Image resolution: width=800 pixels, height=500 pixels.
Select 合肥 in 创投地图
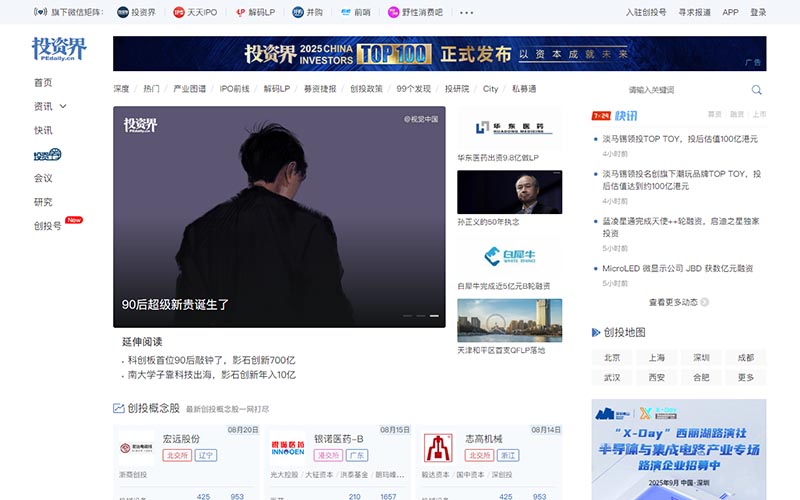pyautogui.click(x=701, y=378)
